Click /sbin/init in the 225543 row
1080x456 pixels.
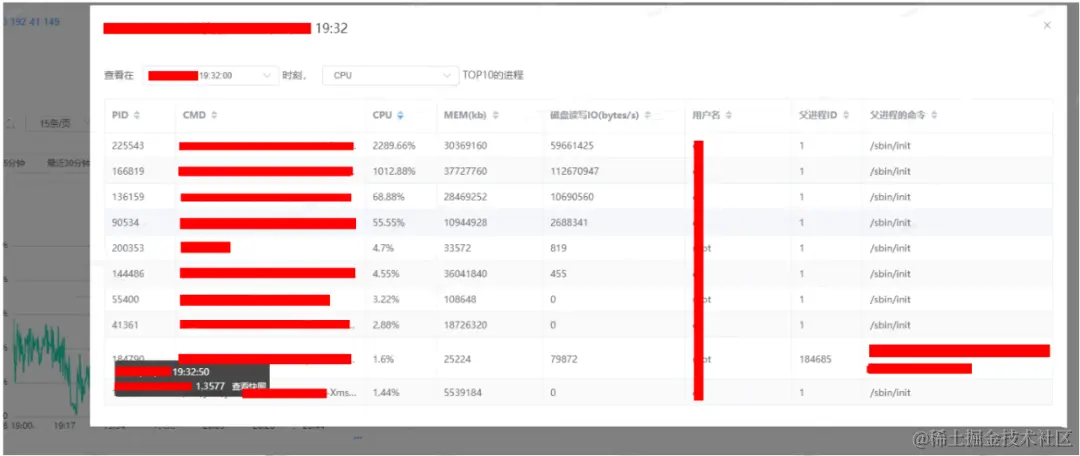890,146
